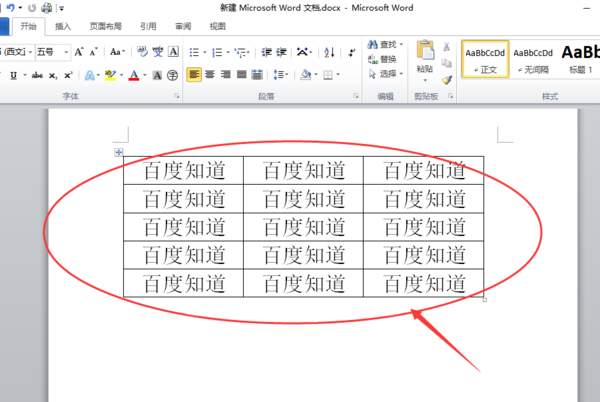Expand the Highlight color dropdown arrow
This screenshot has height=402, width=600.
(121, 75)
